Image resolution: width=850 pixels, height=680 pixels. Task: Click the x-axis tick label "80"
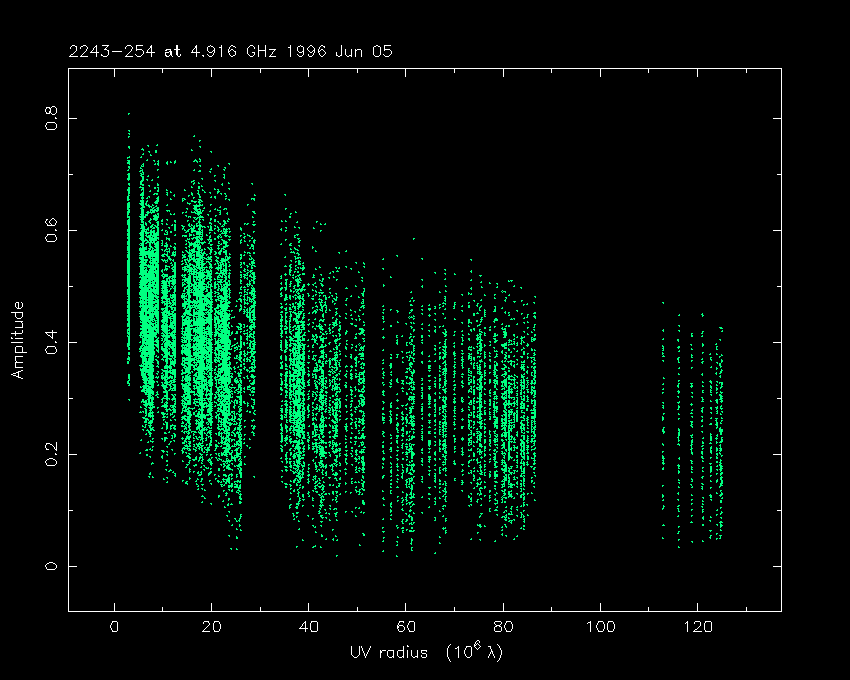click(x=503, y=629)
